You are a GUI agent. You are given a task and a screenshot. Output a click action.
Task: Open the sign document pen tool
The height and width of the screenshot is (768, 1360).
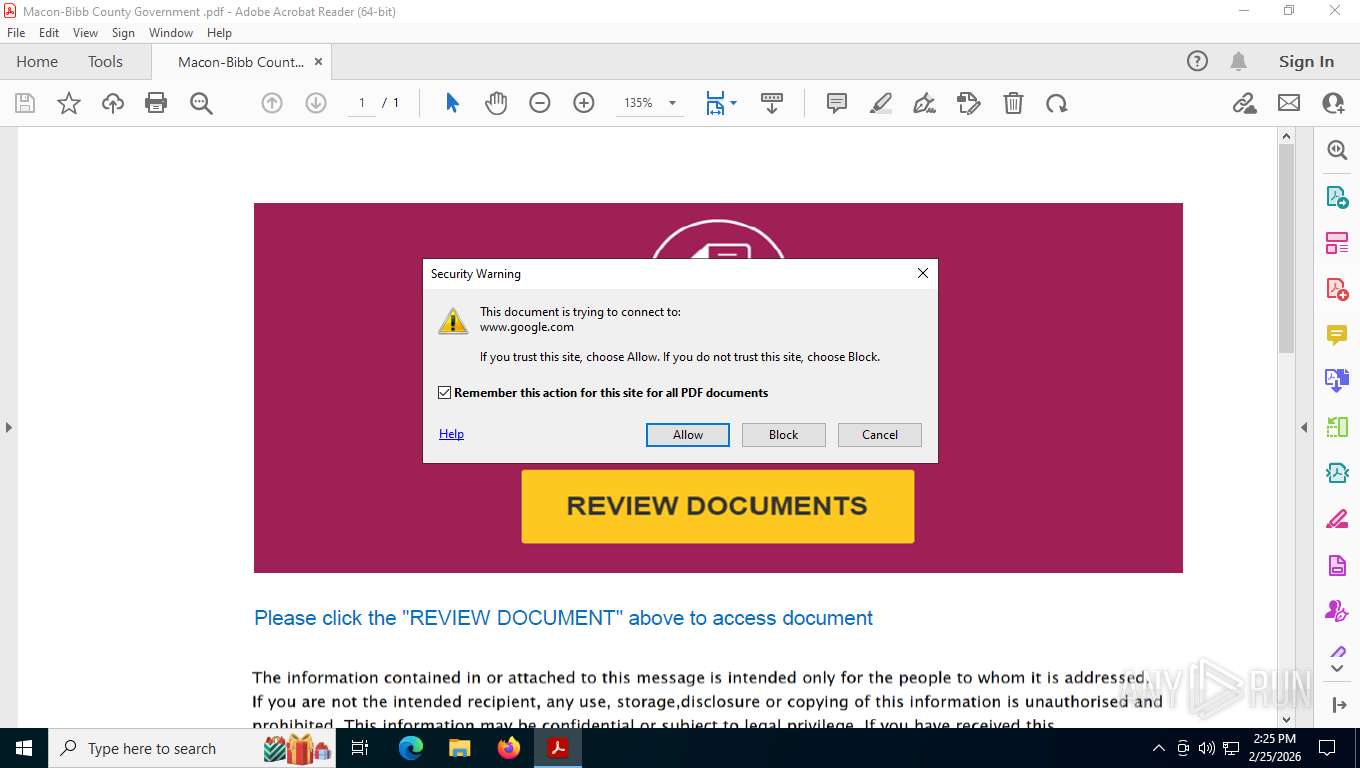925,103
